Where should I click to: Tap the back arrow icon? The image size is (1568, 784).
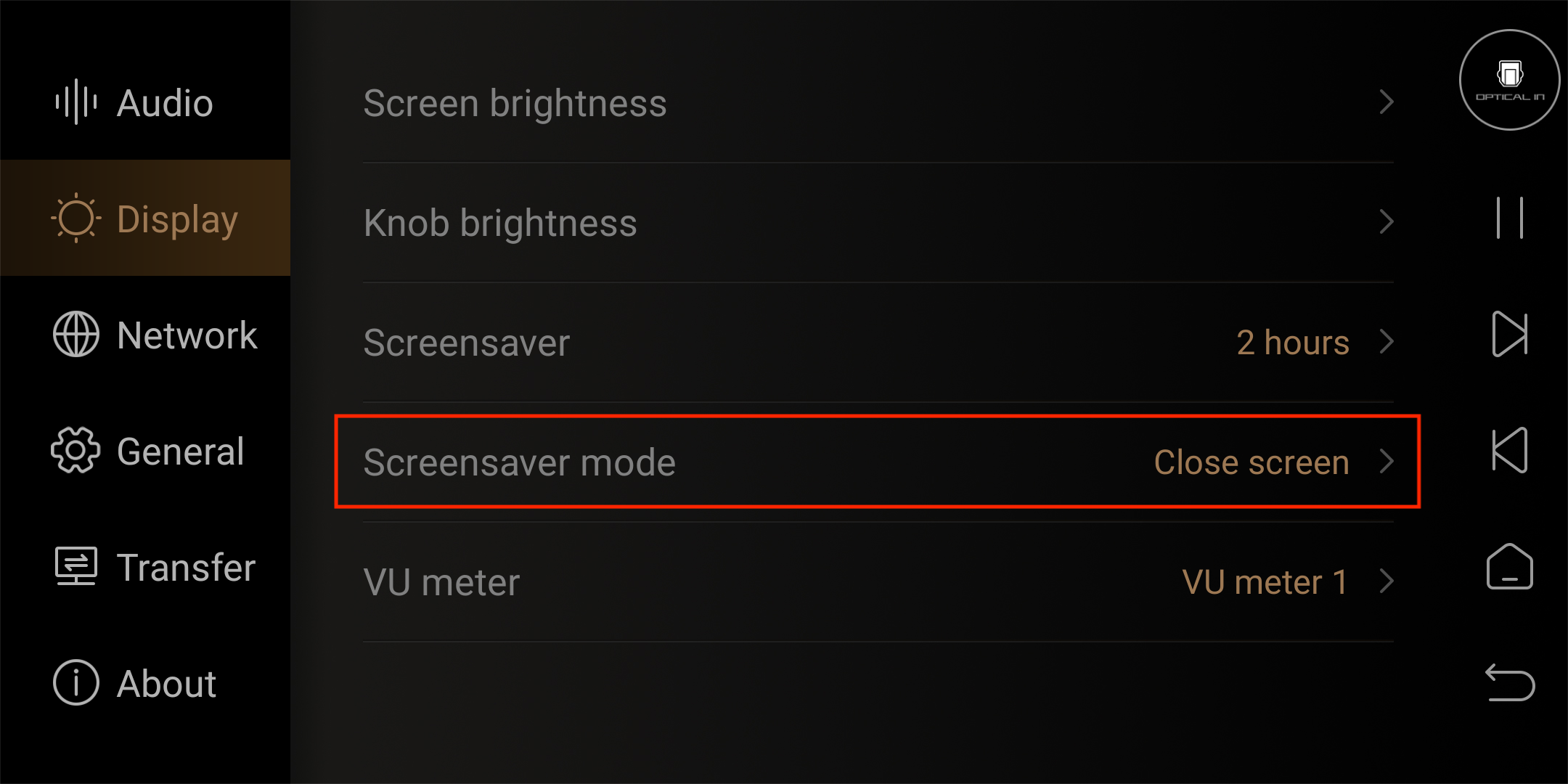coord(1510,682)
